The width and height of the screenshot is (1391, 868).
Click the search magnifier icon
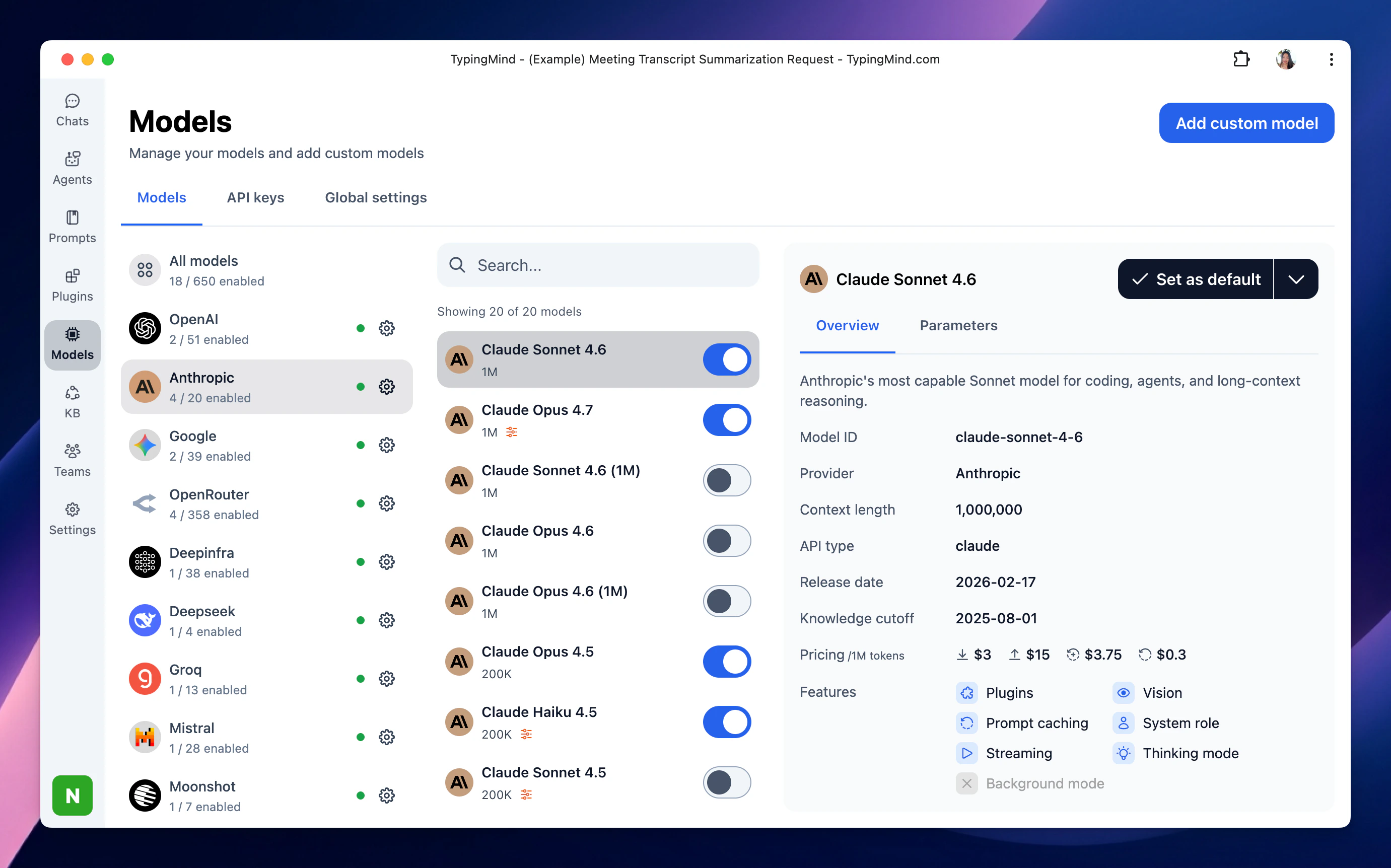pos(457,265)
